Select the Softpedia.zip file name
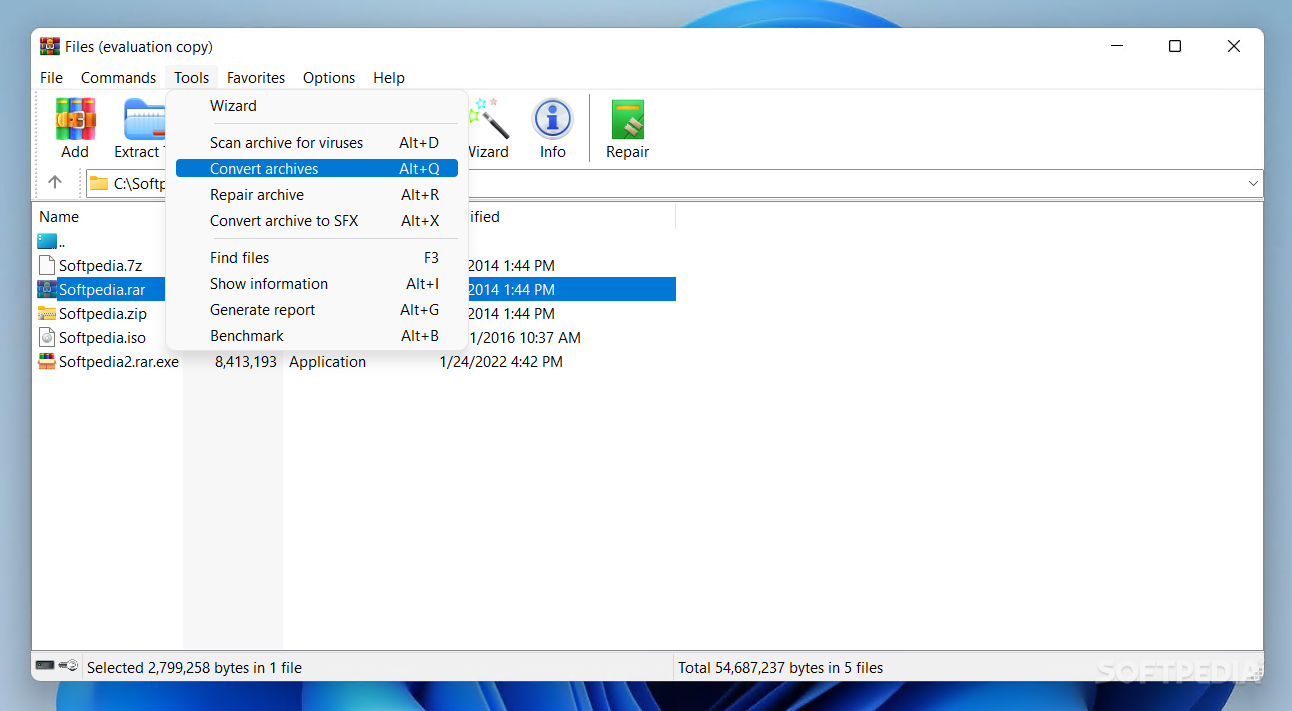 [103, 313]
